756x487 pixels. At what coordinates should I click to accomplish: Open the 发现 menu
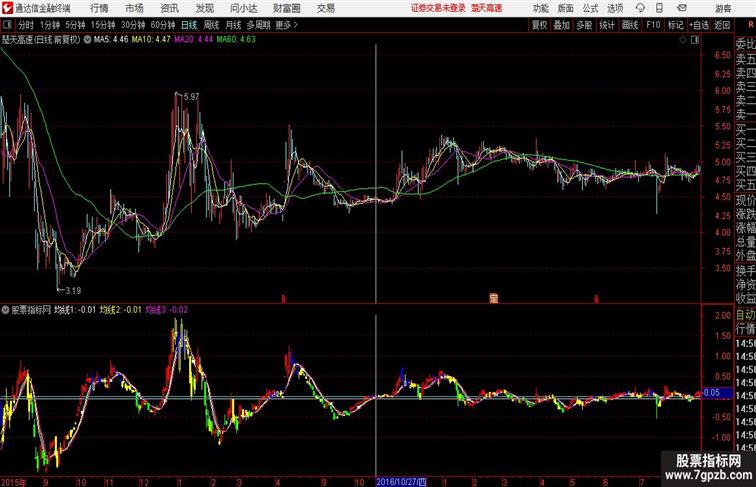[204, 8]
